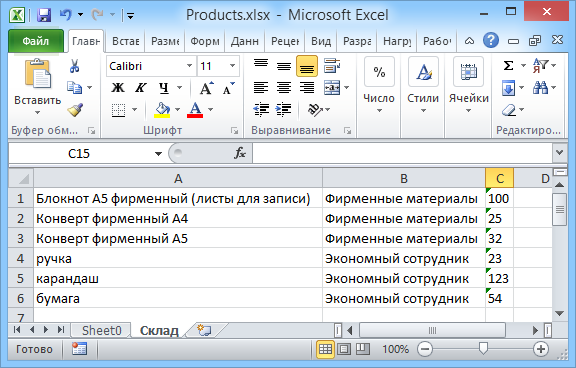Switch to the Вид view ribbon tab
This screenshot has width=576, height=368.
click(321, 41)
